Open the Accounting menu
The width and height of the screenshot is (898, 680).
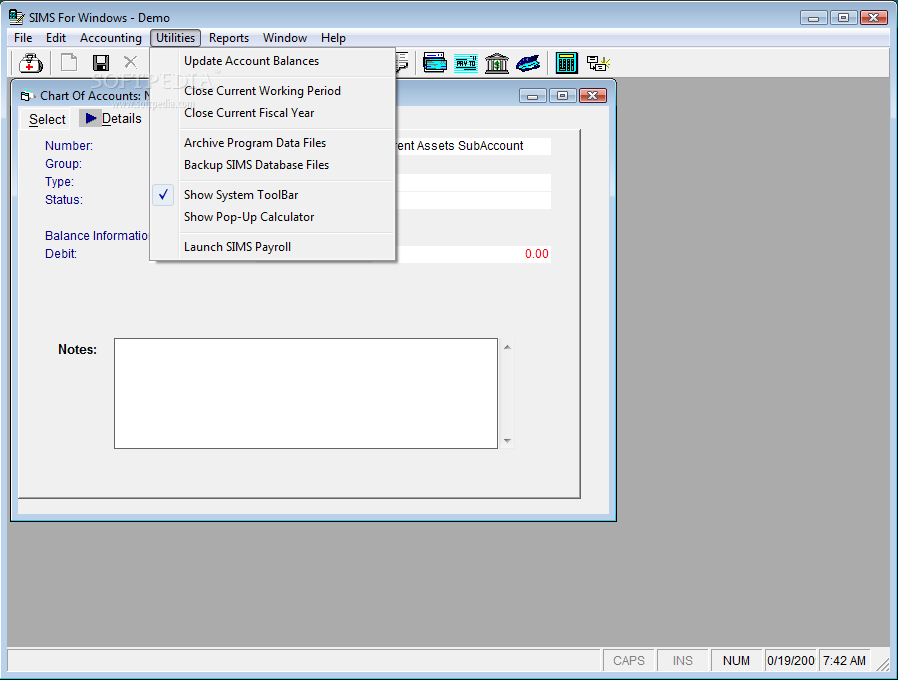(111, 38)
